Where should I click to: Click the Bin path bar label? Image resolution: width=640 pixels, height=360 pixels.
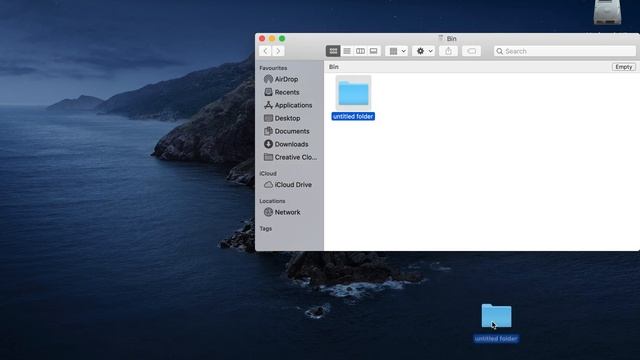tap(334, 67)
